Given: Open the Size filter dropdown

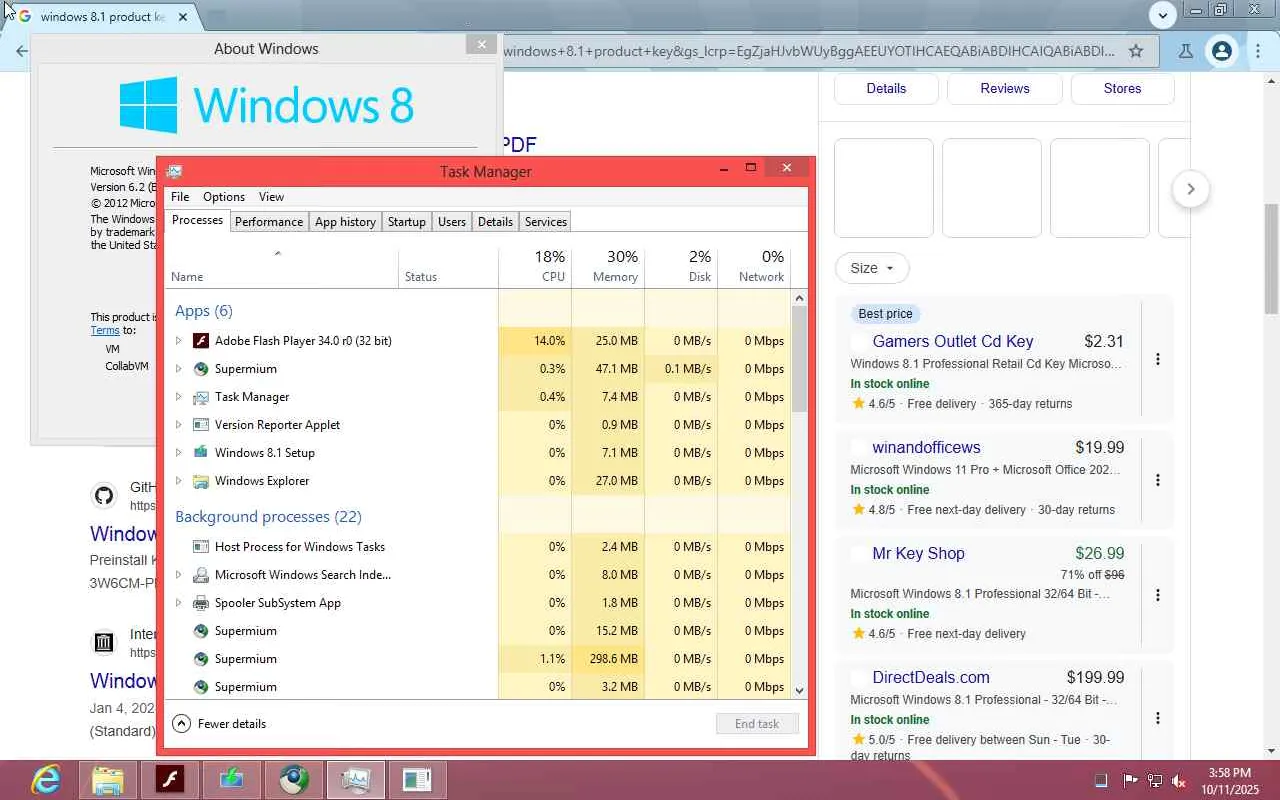Looking at the screenshot, I should coord(872,268).
